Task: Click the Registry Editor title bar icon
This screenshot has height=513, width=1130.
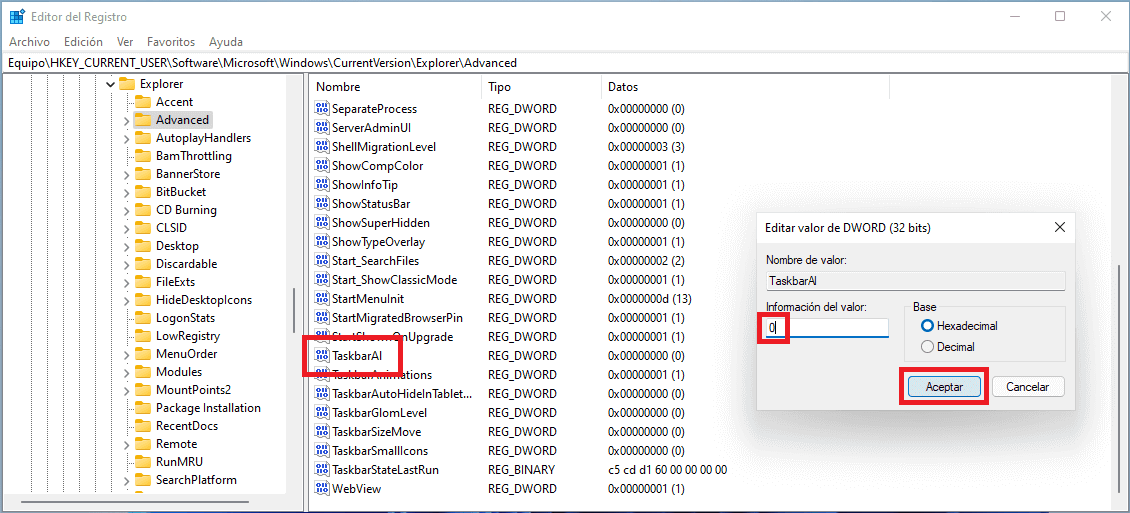Action: 17,17
